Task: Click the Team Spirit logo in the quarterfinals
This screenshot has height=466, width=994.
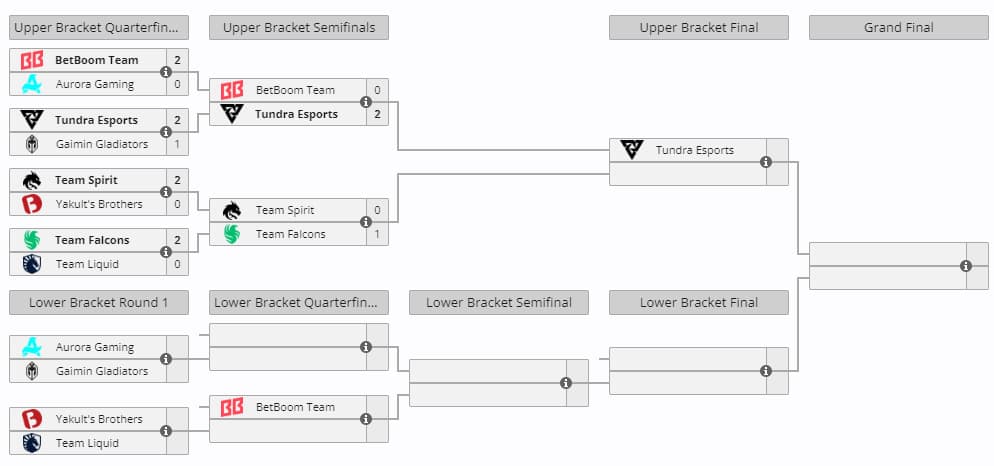Action: [32, 180]
